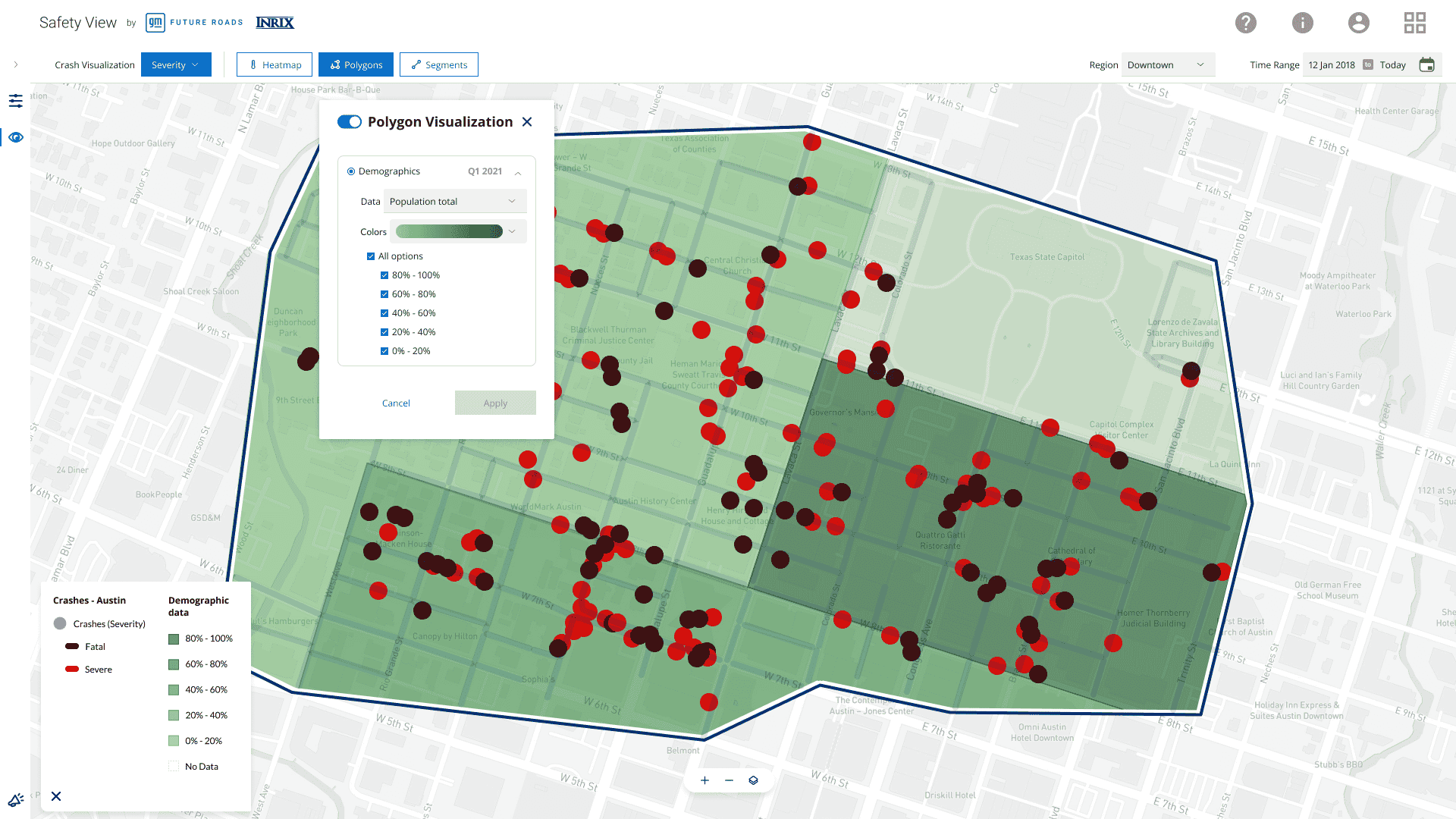The width and height of the screenshot is (1456, 819).
Task: Click the 40% - 60% legend swatch
Action: point(174,690)
